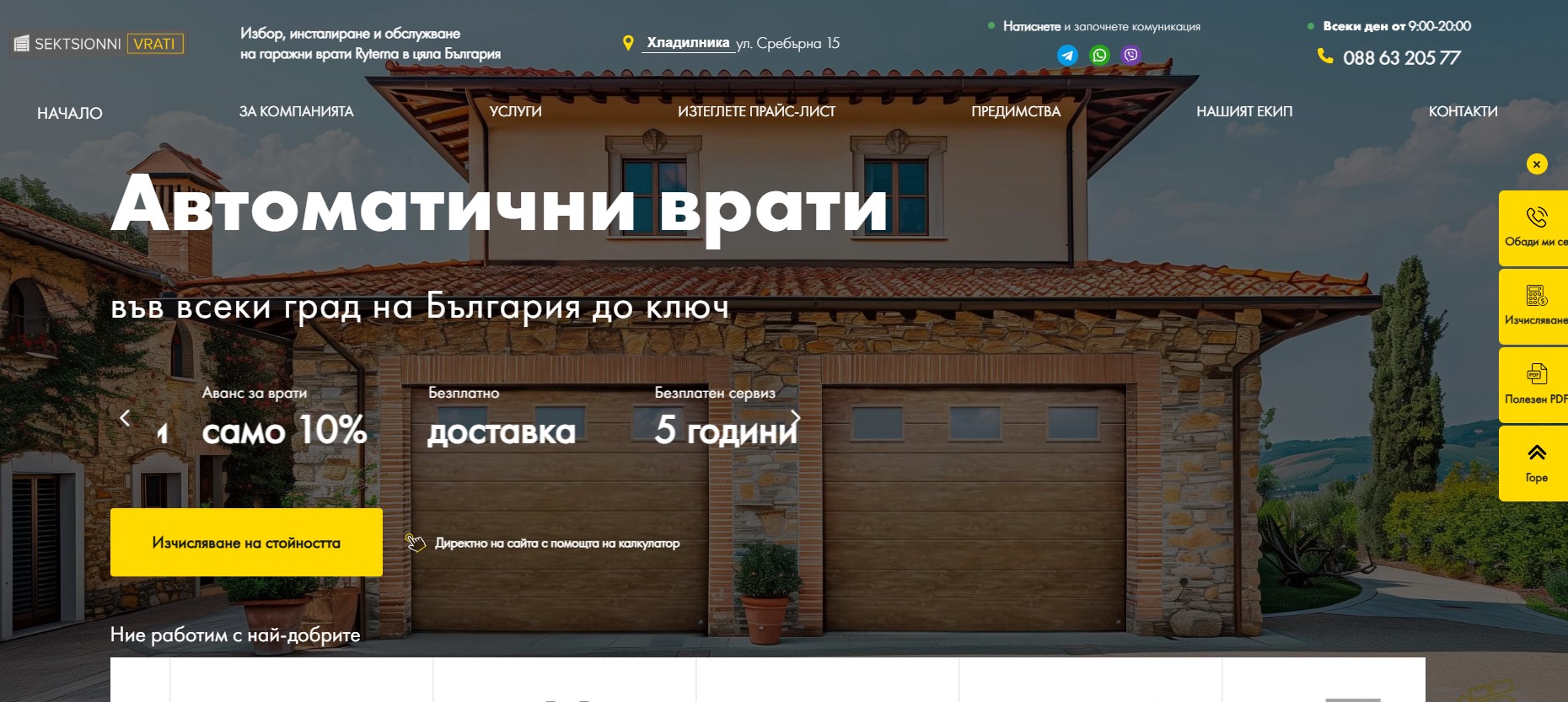The height and width of the screenshot is (702, 1568).
Task: Click the 'Обади ми се' callback icon
Action: click(1536, 217)
